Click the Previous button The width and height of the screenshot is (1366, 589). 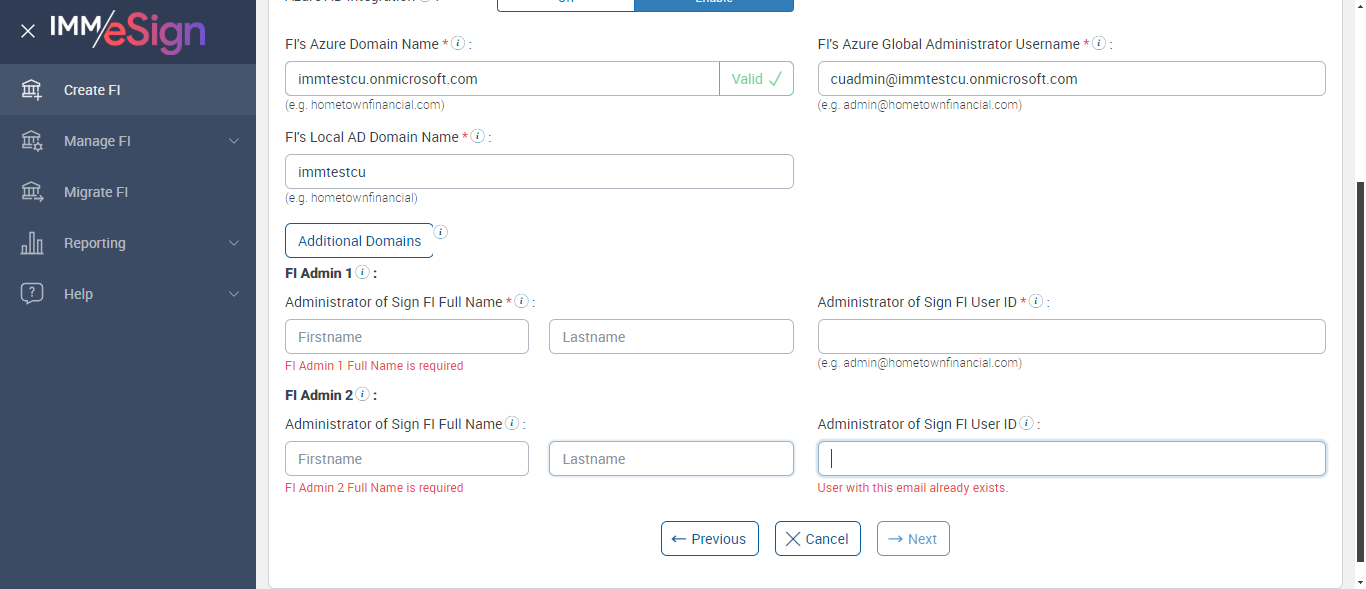(x=709, y=538)
